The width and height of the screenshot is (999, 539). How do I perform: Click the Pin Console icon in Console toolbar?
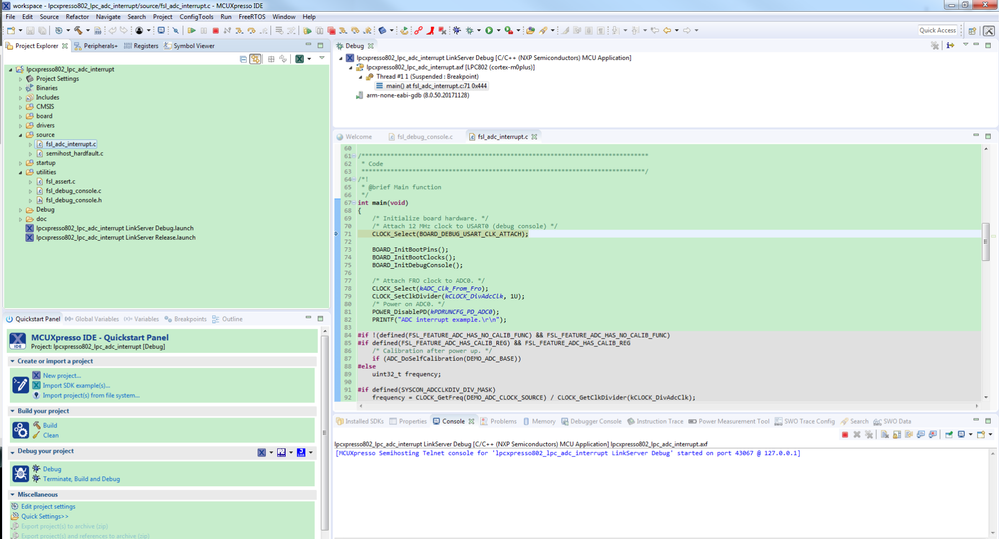click(949, 435)
